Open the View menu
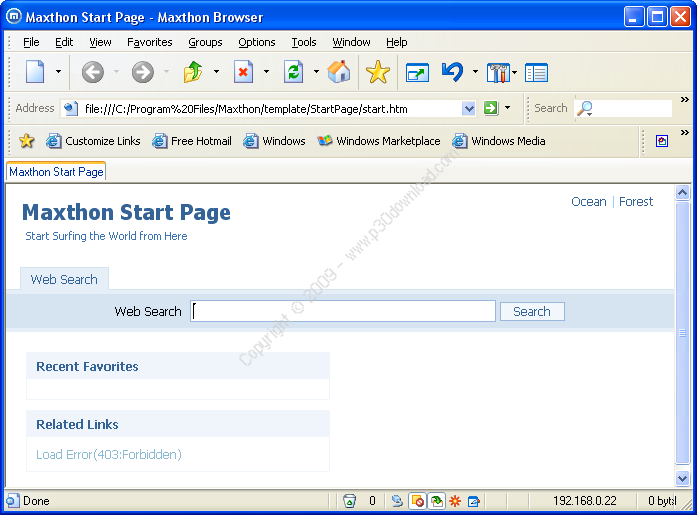This screenshot has height=515, width=697. click(x=100, y=42)
